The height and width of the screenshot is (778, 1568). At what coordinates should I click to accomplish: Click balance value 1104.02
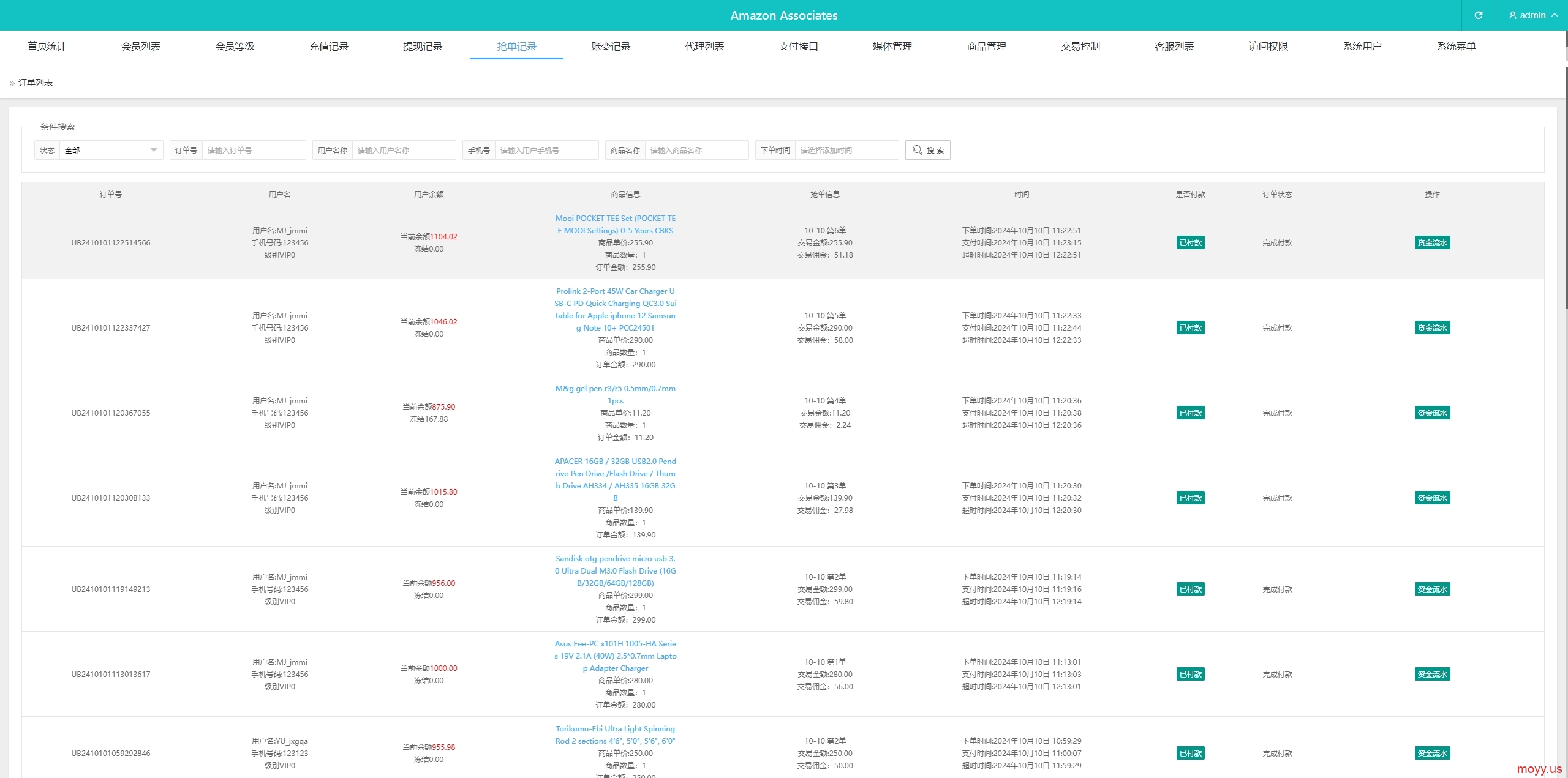[443, 236]
